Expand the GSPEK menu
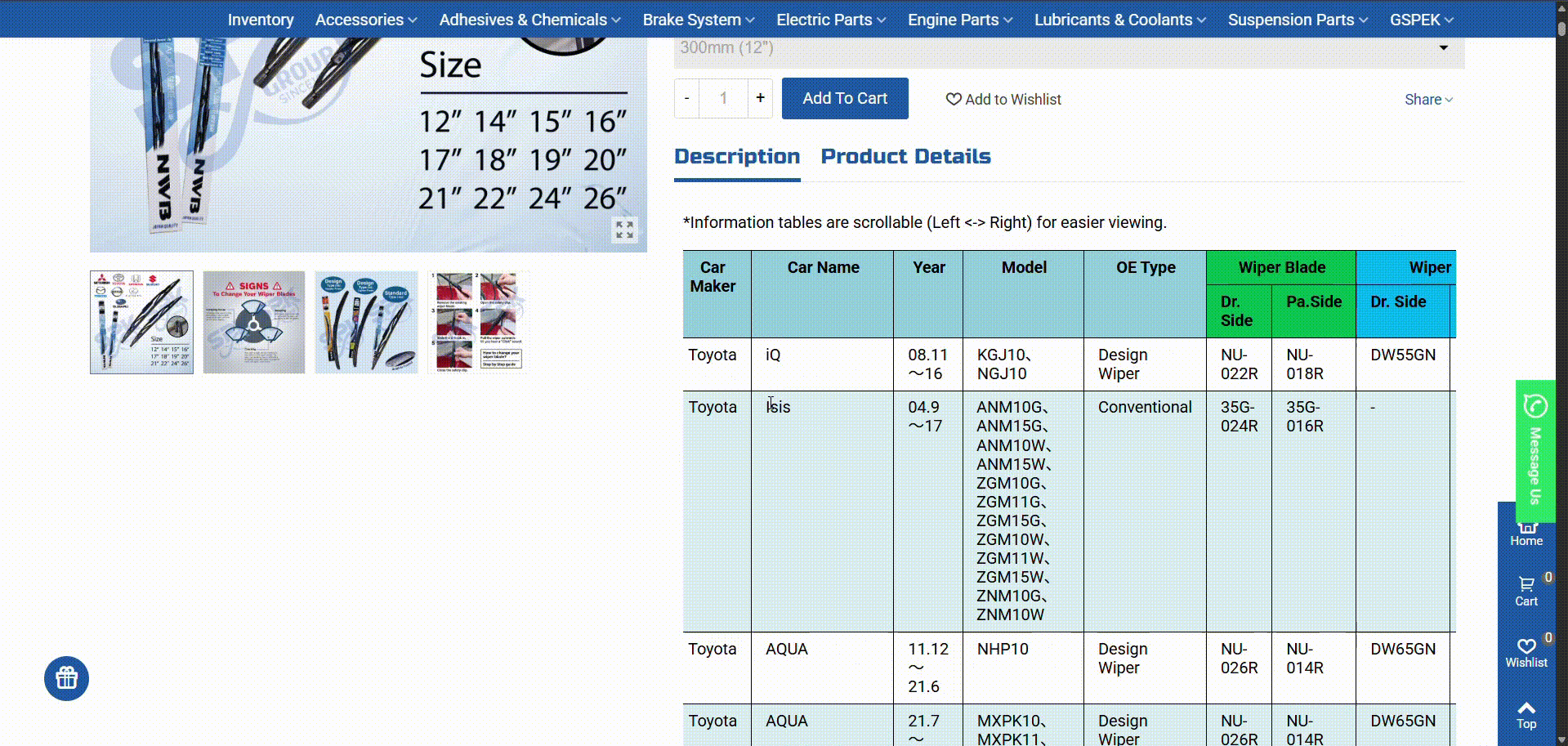Image resolution: width=1568 pixels, height=746 pixels. 1422,20
